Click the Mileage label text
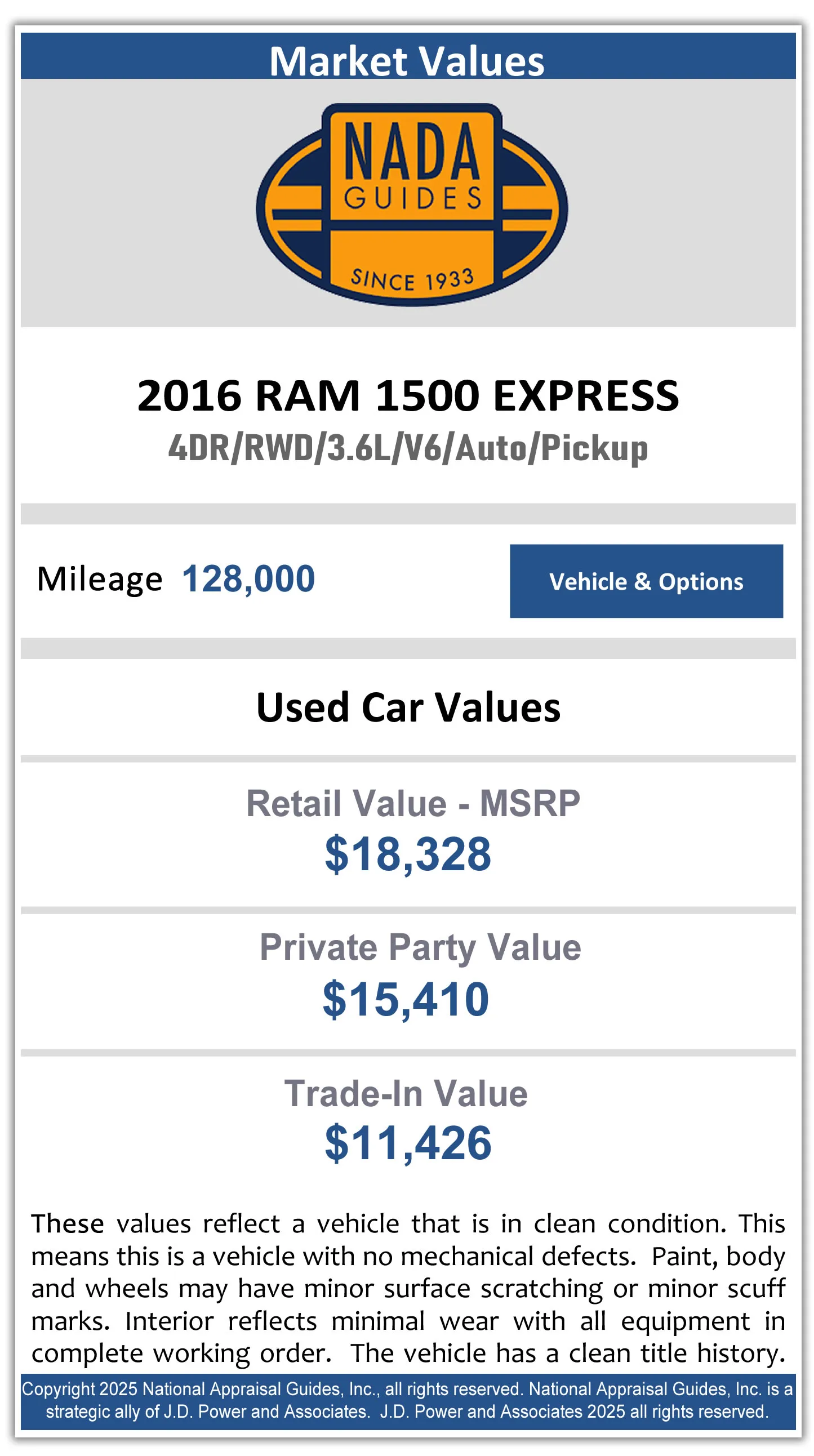The image size is (814, 1456). click(100, 580)
